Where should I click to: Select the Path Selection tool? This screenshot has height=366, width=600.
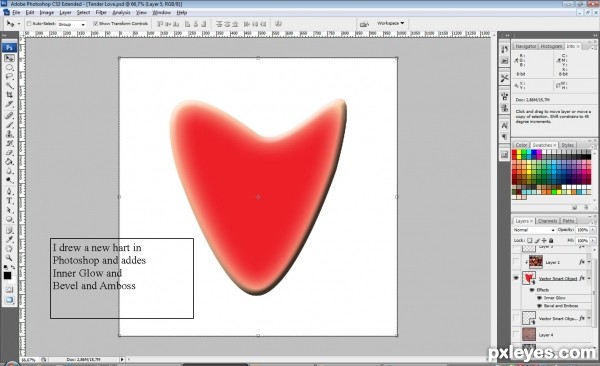click(9, 210)
